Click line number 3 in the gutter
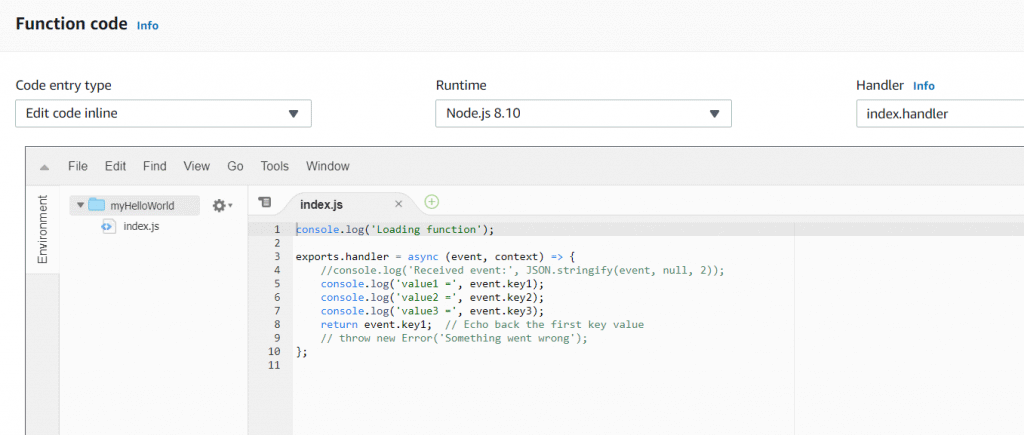Screen dimensions: 1024x435 (x=277, y=257)
